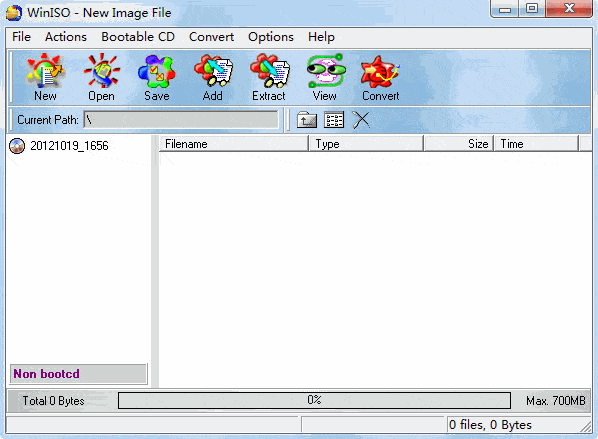Image resolution: width=598 pixels, height=439 pixels.
Task: Open the Options menu
Action: [x=271, y=37]
